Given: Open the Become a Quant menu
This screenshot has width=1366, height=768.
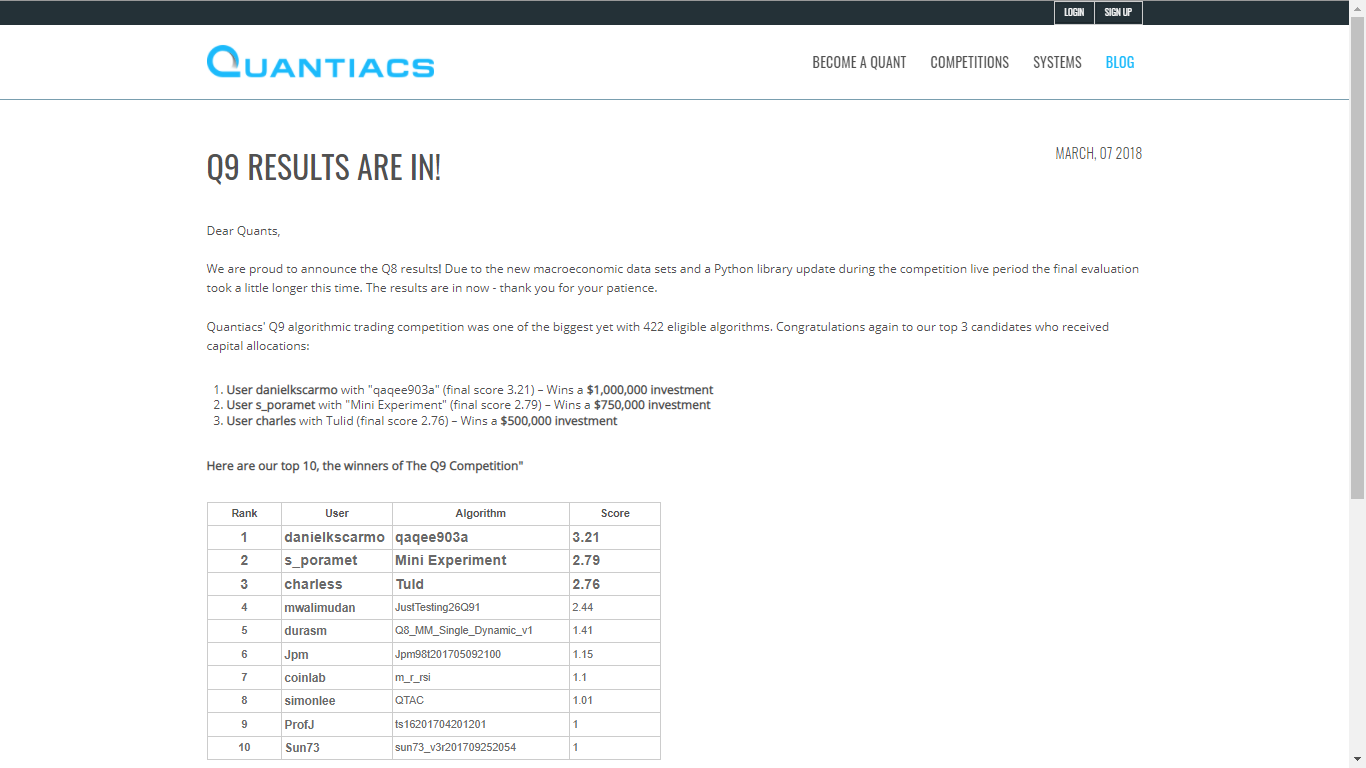Looking at the screenshot, I should tap(859, 62).
